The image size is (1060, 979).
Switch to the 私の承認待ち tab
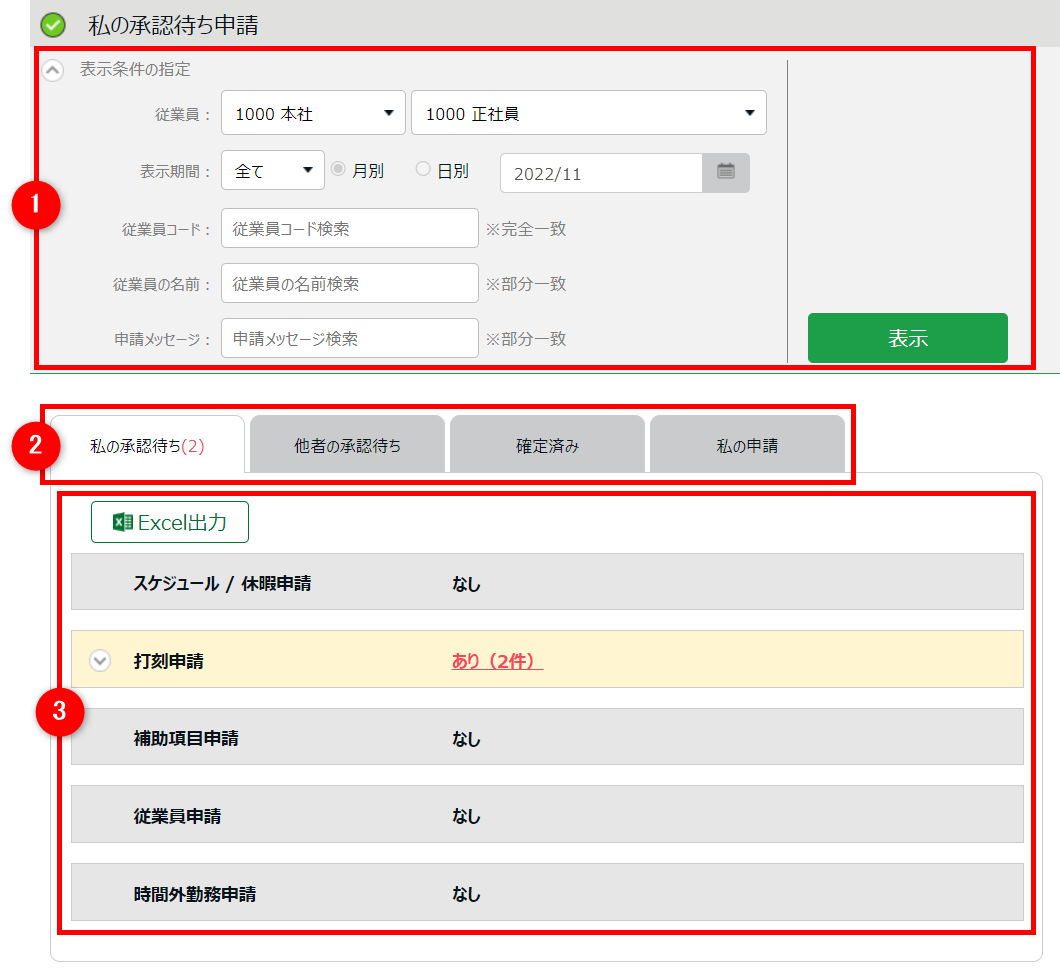pos(147,446)
